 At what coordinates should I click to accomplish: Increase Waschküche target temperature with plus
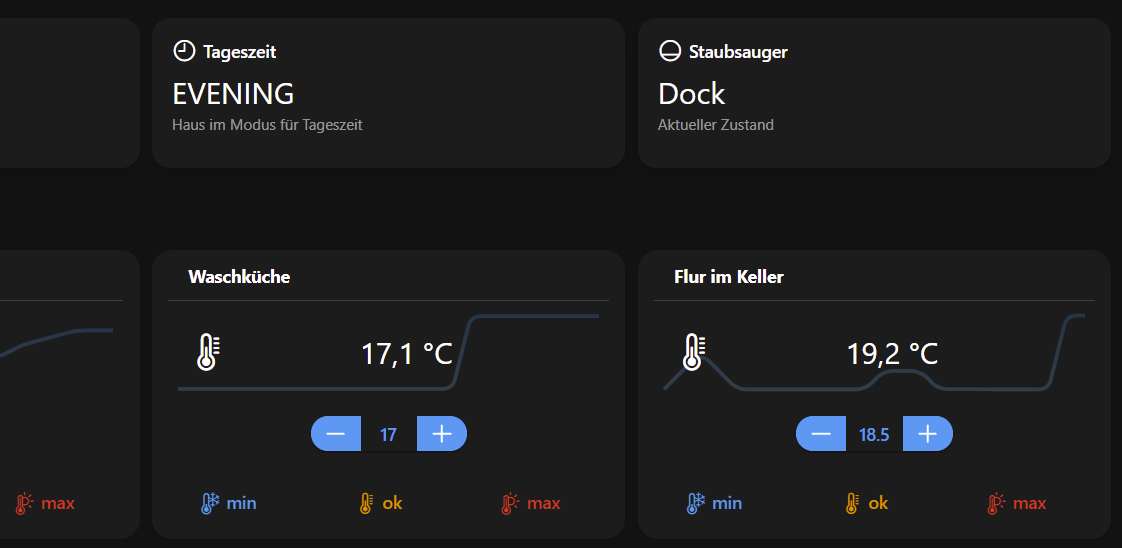coord(442,434)
